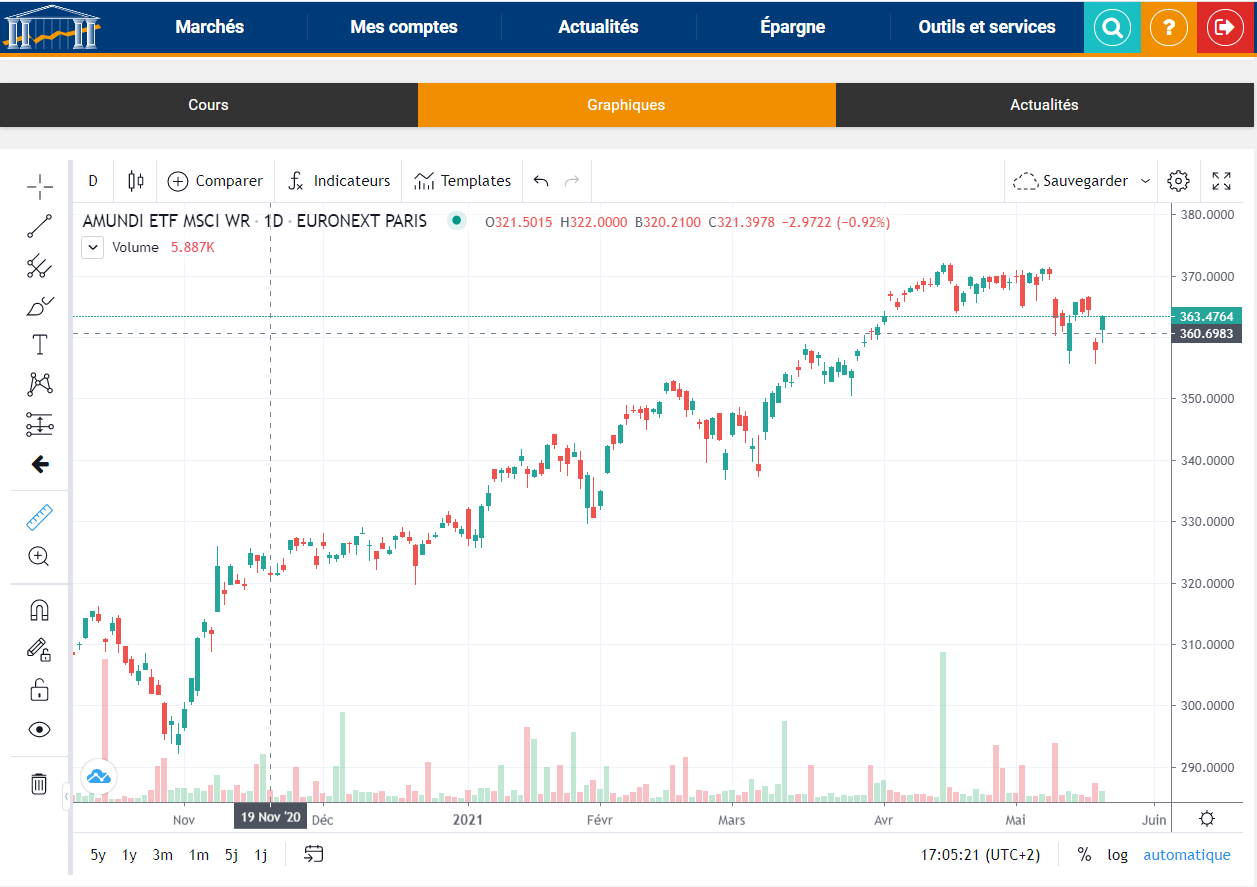Change the D interval selector
Image resolution: width=1257 pixels, height=887 pixels.
click(x=93, y=181)
